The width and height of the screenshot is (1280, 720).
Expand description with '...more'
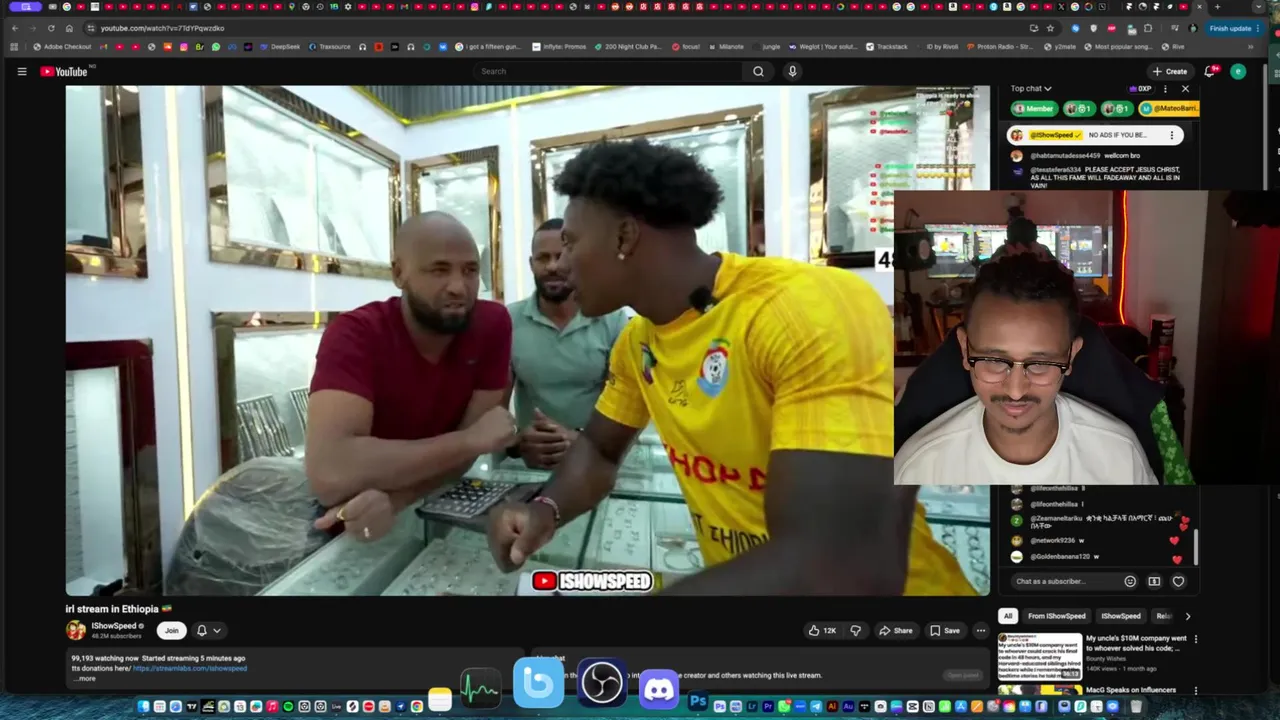pos(86,678)
